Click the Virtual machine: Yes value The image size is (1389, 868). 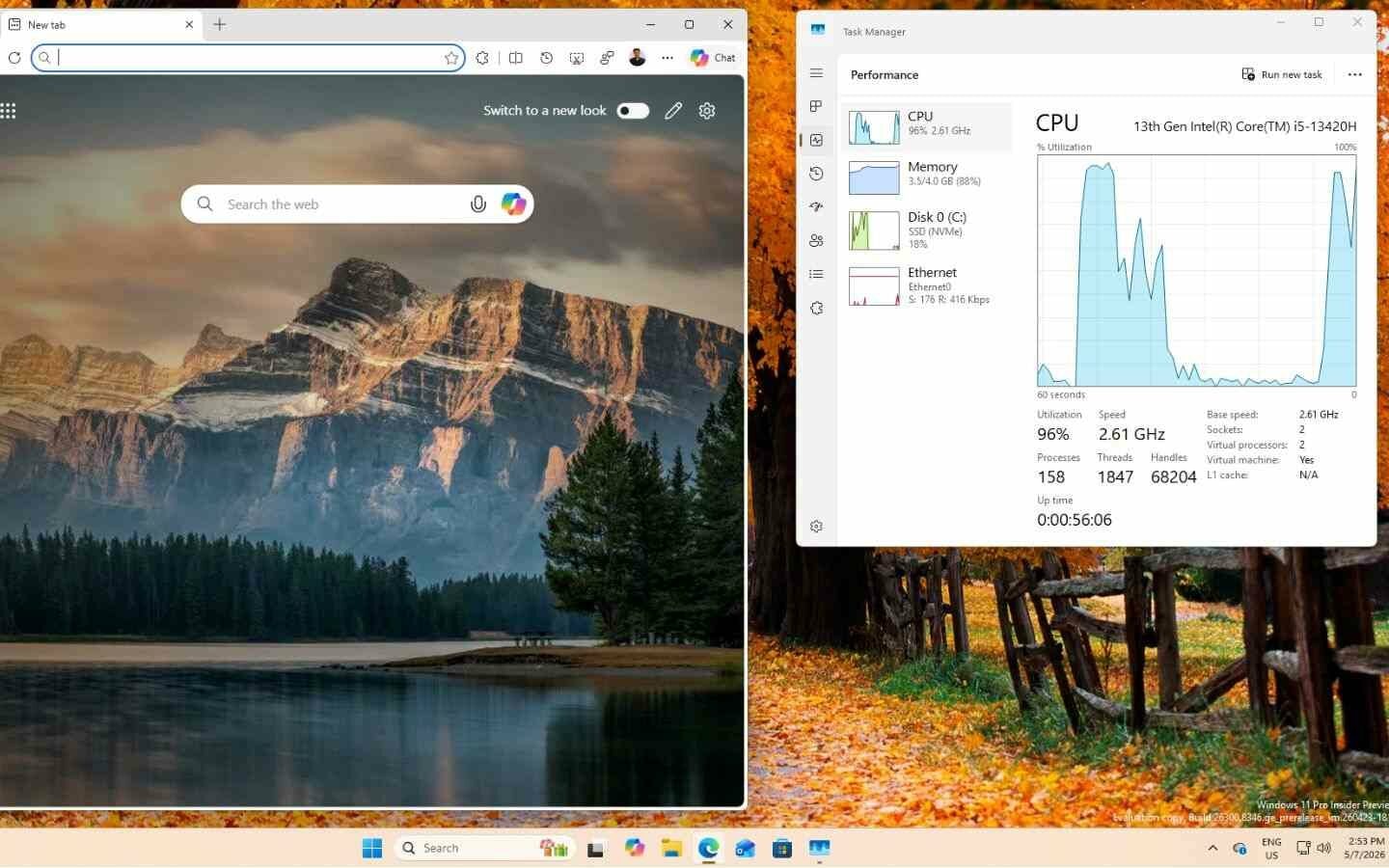(1306, 460)
